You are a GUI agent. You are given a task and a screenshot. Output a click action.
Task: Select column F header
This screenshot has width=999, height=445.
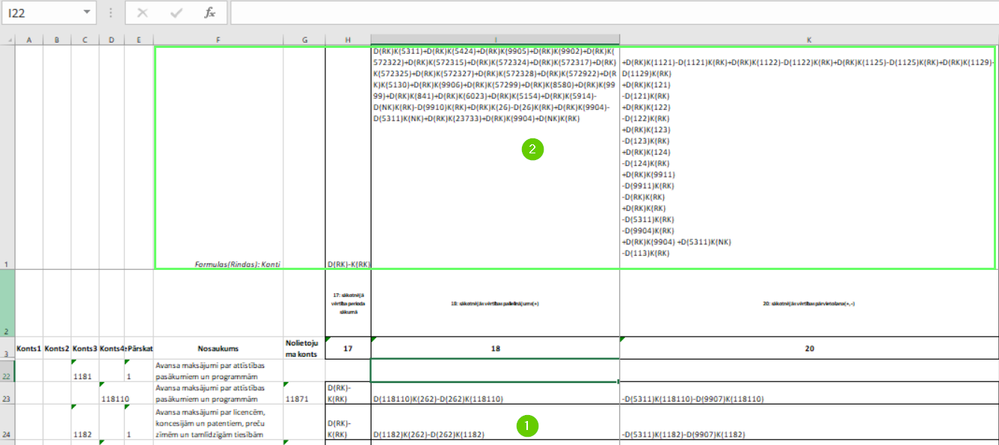click(x=219, y=40)
